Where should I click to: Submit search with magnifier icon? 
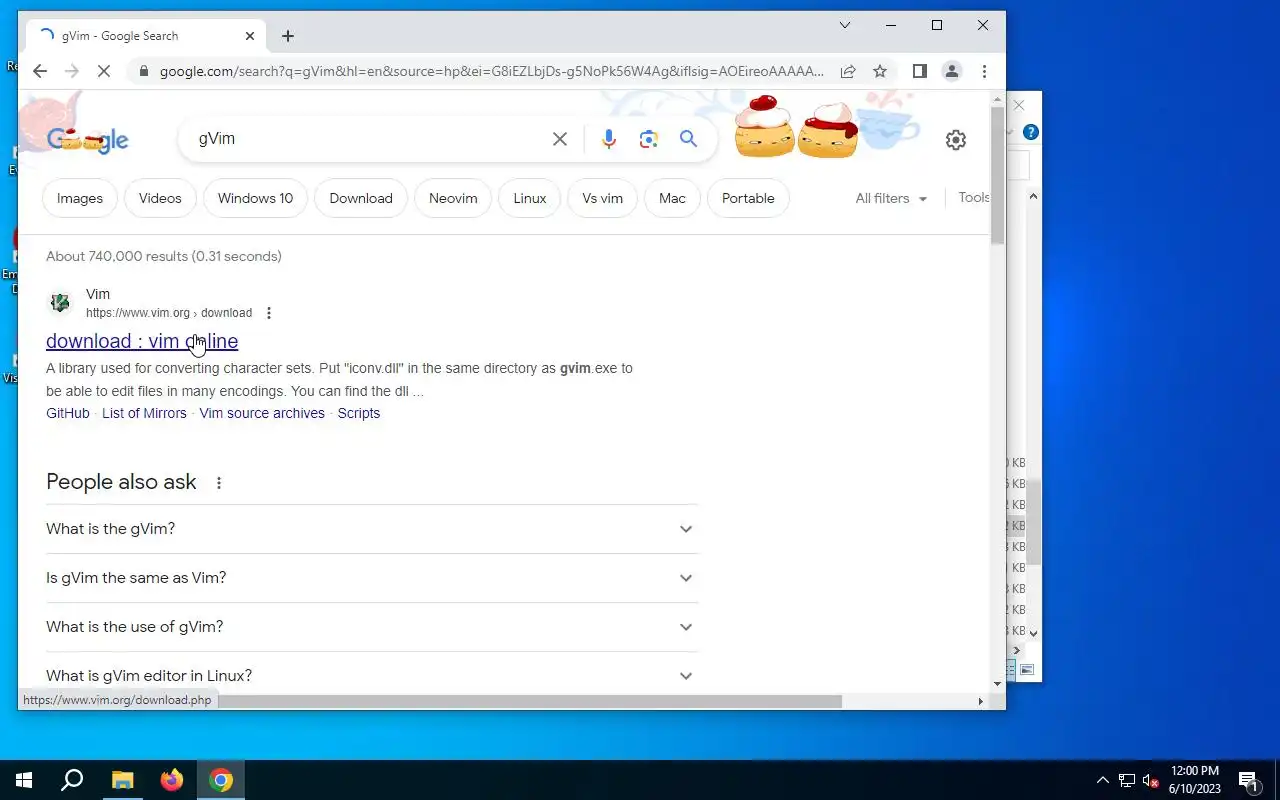[689, 139]
